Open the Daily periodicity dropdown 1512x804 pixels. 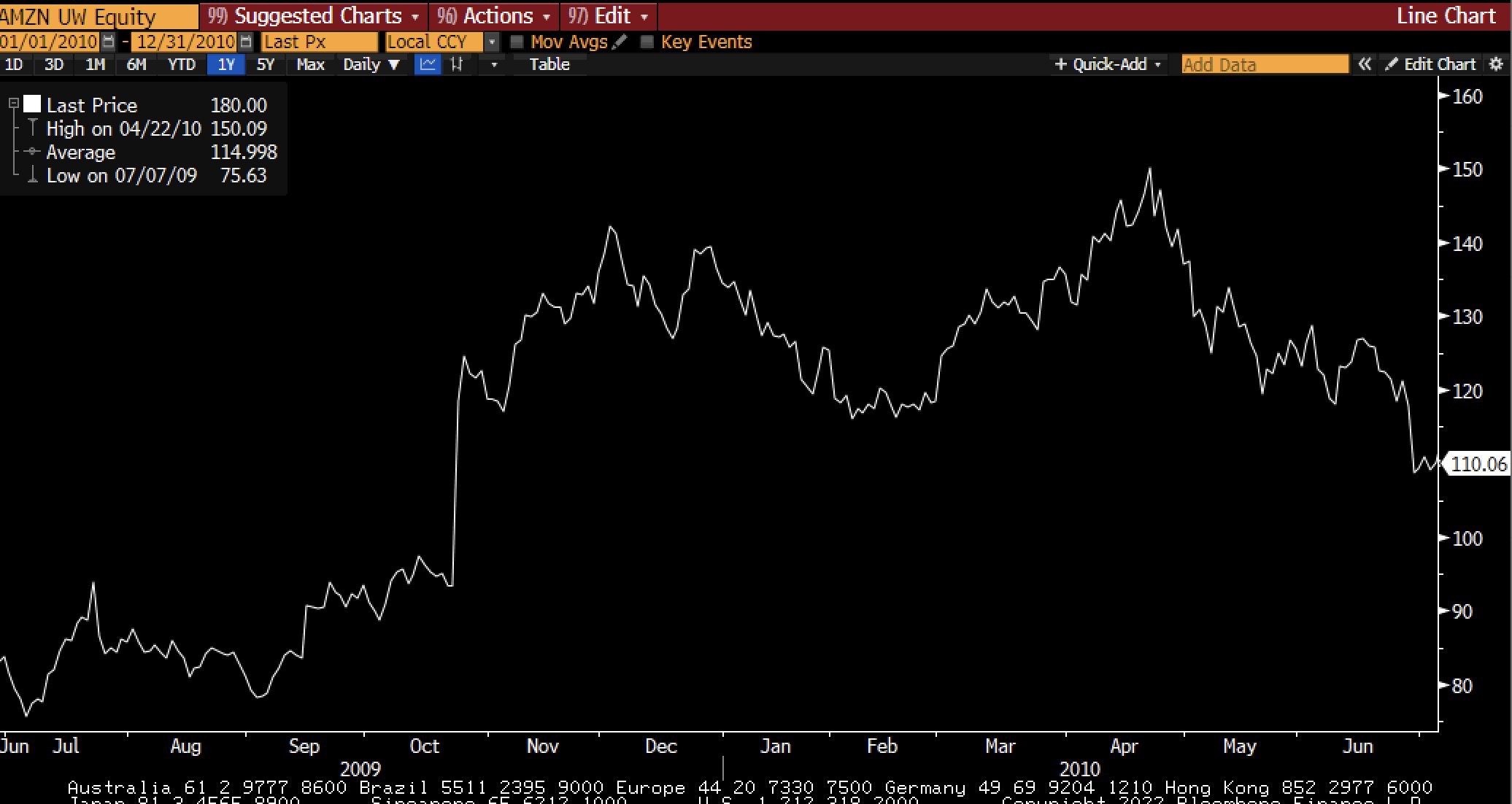point(371,64)
